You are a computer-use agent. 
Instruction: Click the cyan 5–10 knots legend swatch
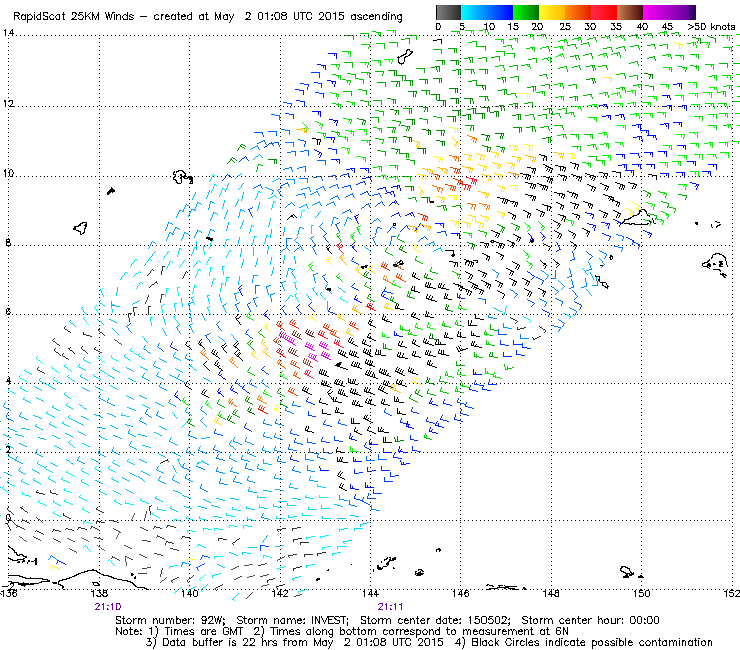pos(474,12)
